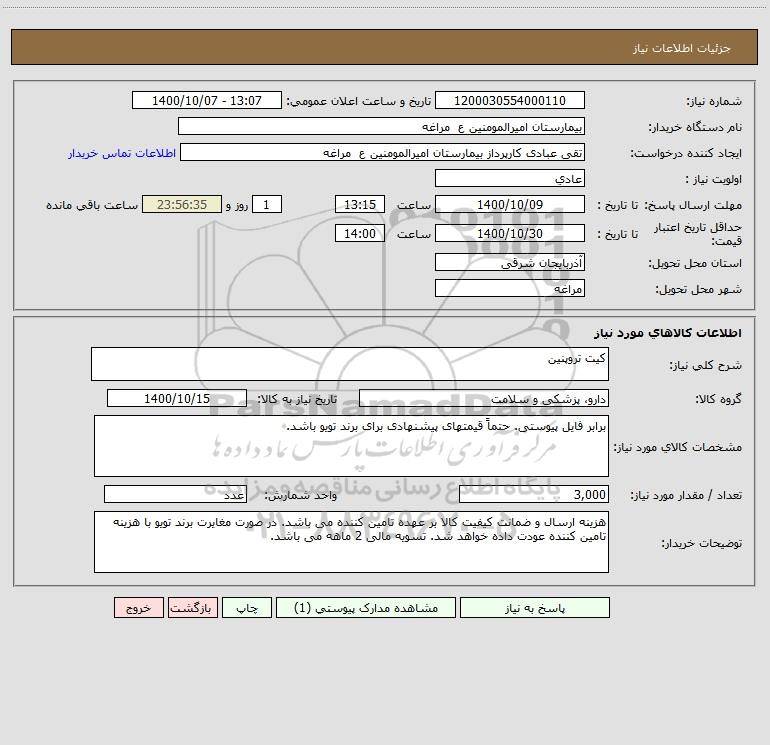Click the 'پاسخ به نیاز' button

(x=535, y=607)
